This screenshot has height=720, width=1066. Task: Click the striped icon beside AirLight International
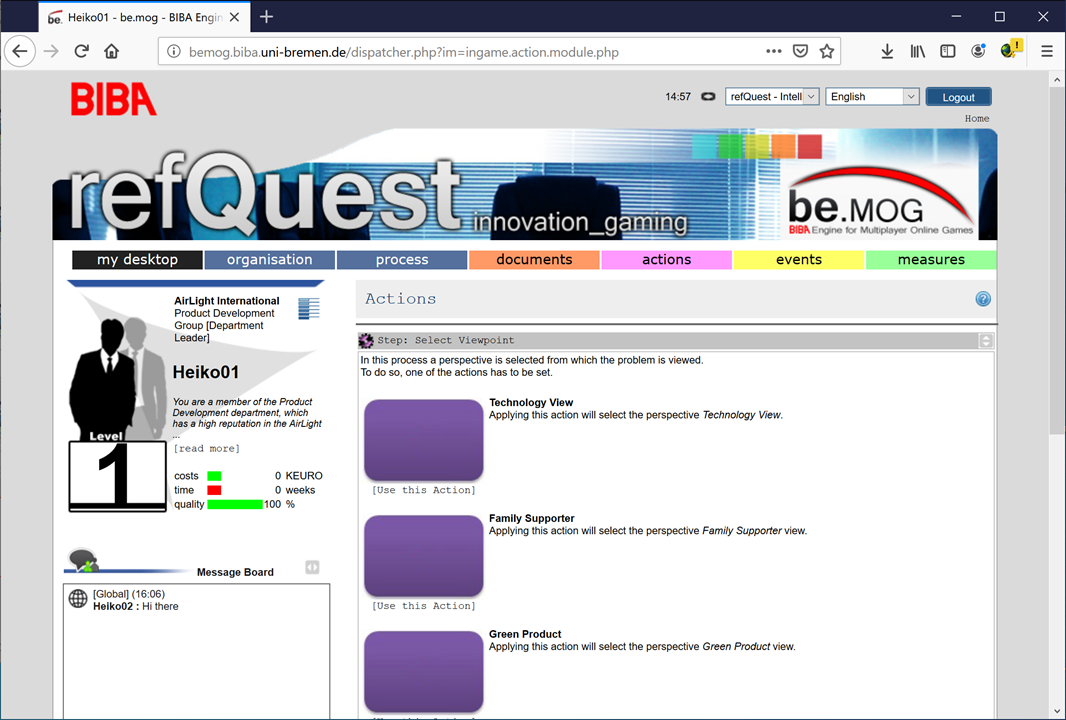click(x=309, y=308)
